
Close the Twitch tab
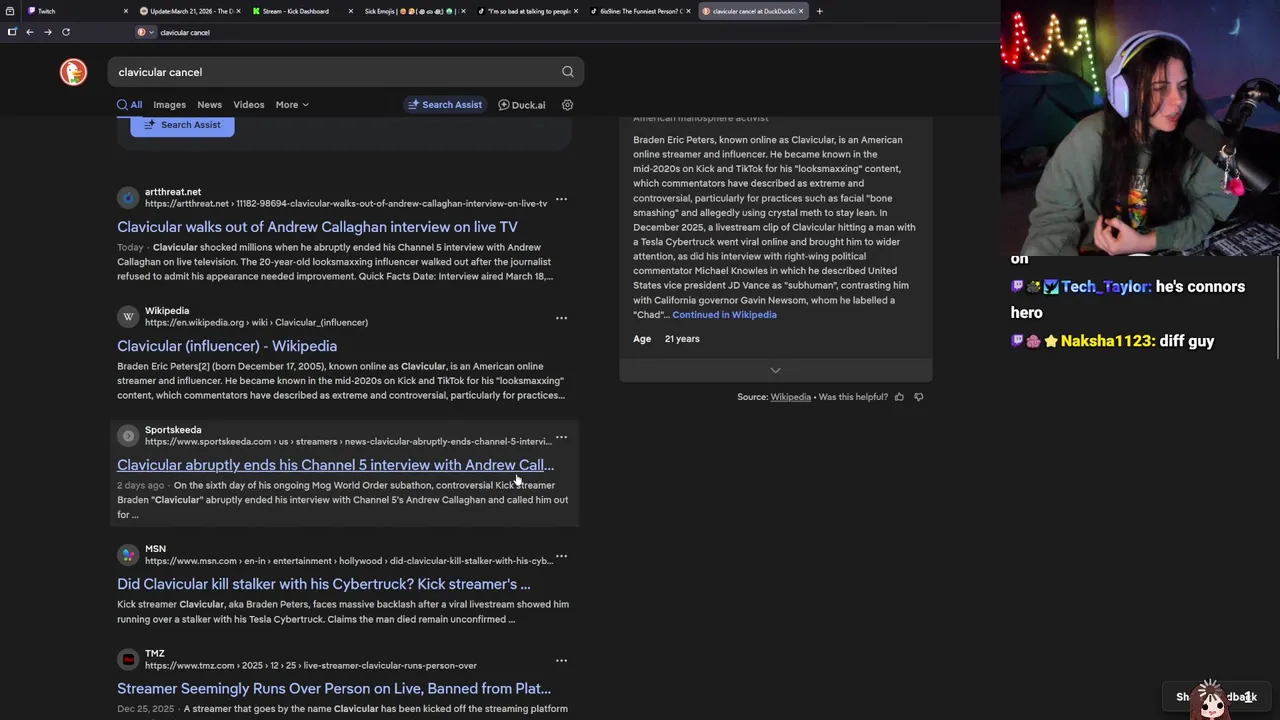[x=125, y=11]
